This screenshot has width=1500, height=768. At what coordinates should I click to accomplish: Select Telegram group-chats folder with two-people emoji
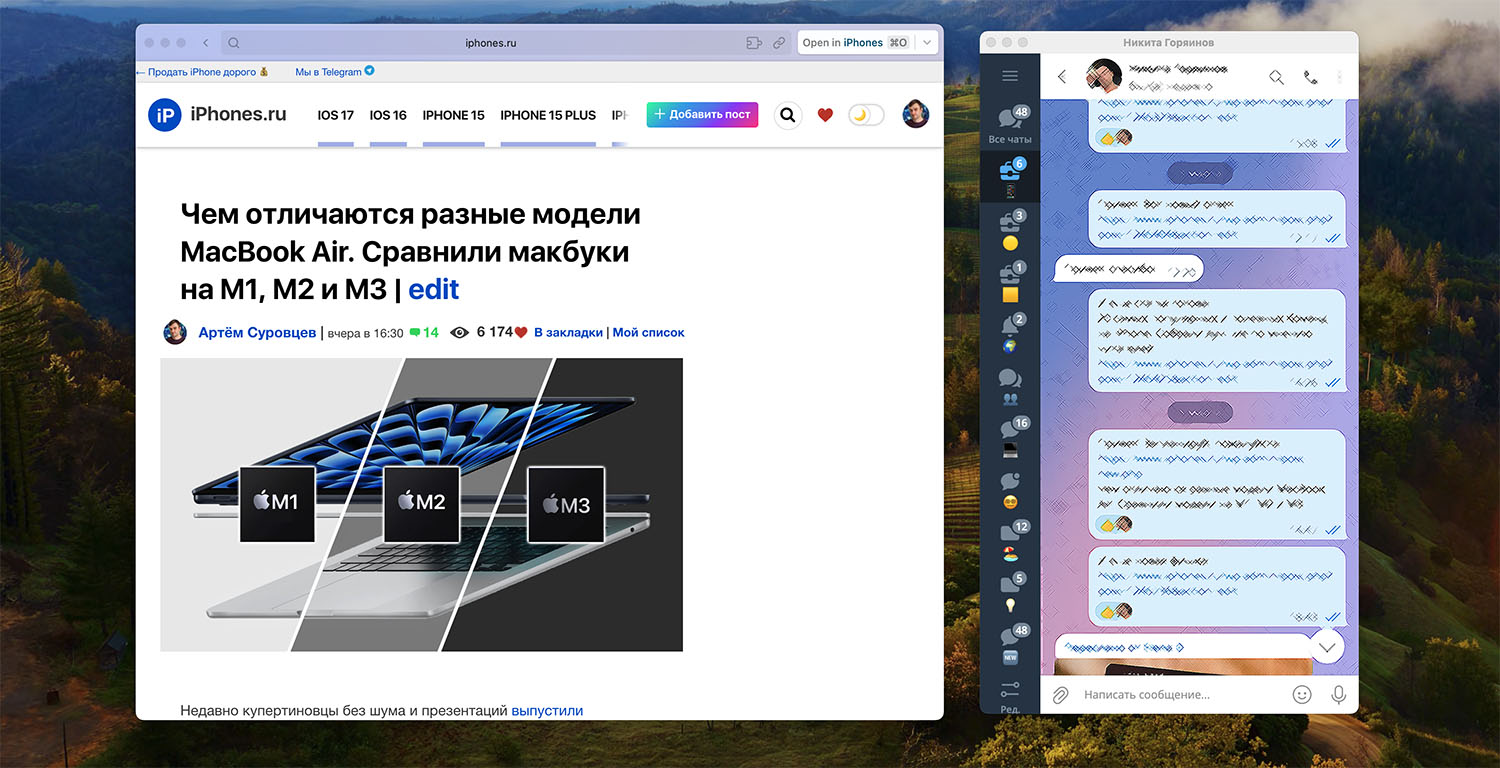pyautogui.click(x=1010, y=386)
